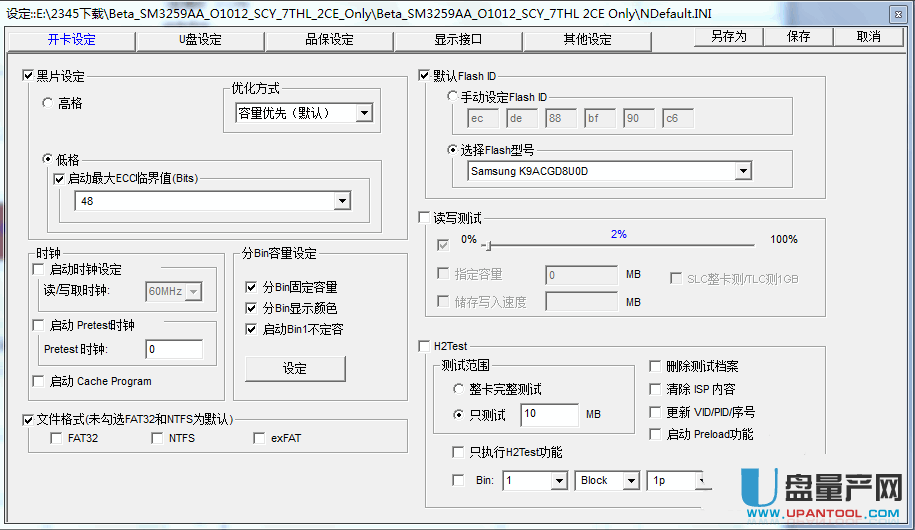Toggle the 读写测试 checkbox

click(x=424, y=217)
